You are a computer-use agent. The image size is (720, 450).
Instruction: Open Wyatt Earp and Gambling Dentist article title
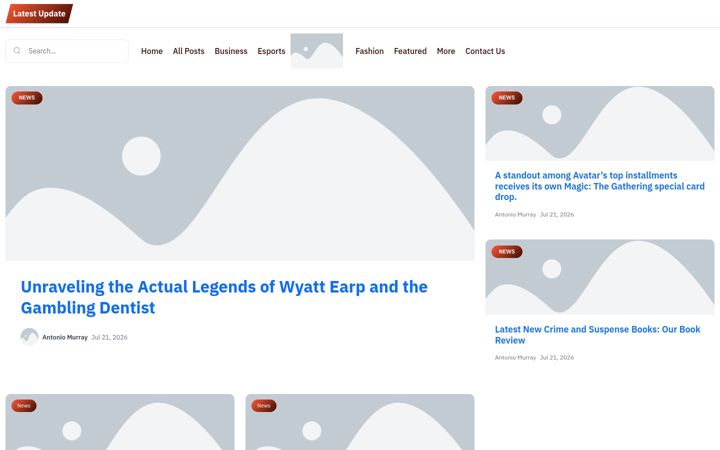click(x=224, y=297)
